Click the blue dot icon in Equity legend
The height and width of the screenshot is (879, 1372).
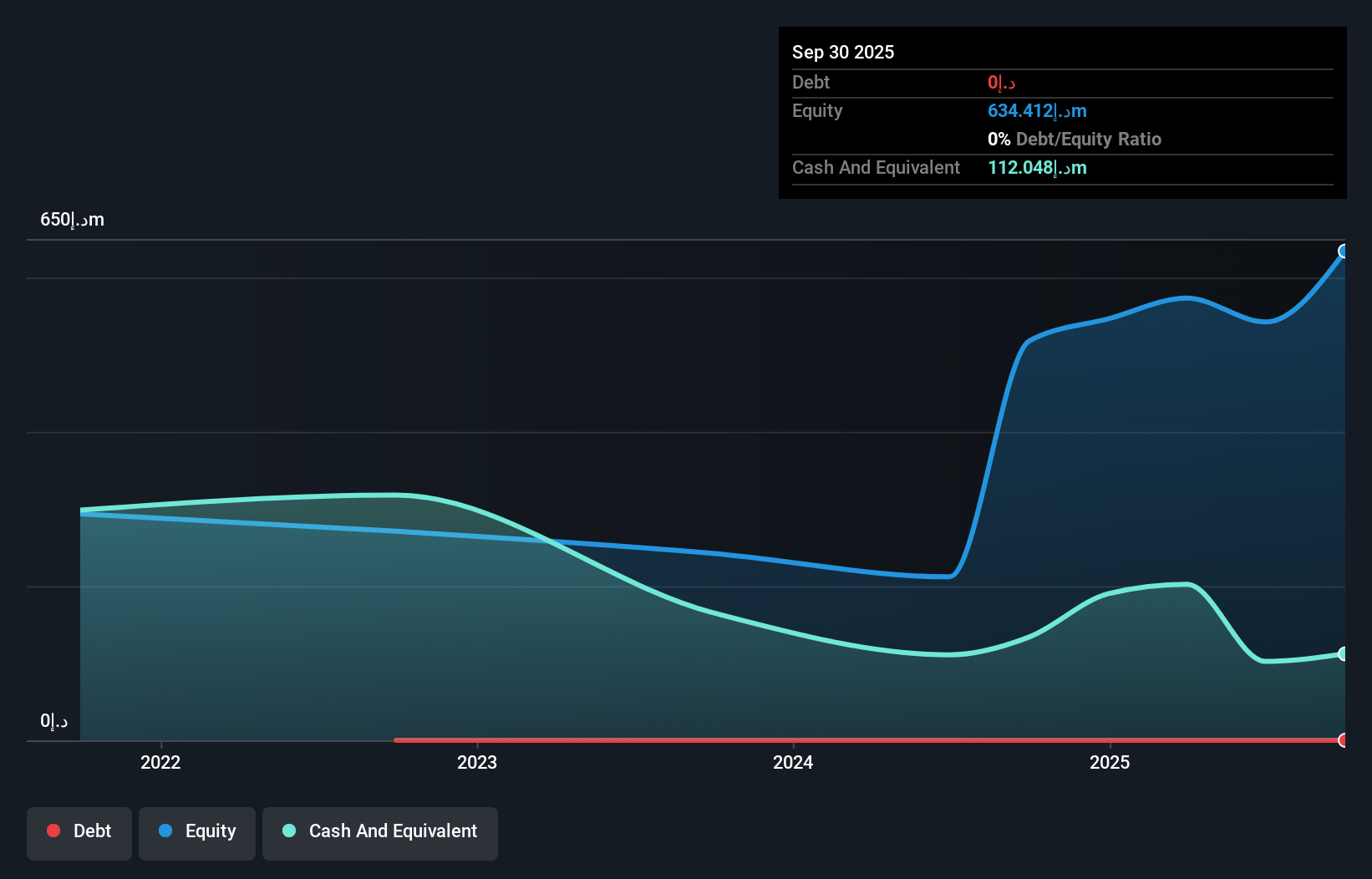(166, 831)
